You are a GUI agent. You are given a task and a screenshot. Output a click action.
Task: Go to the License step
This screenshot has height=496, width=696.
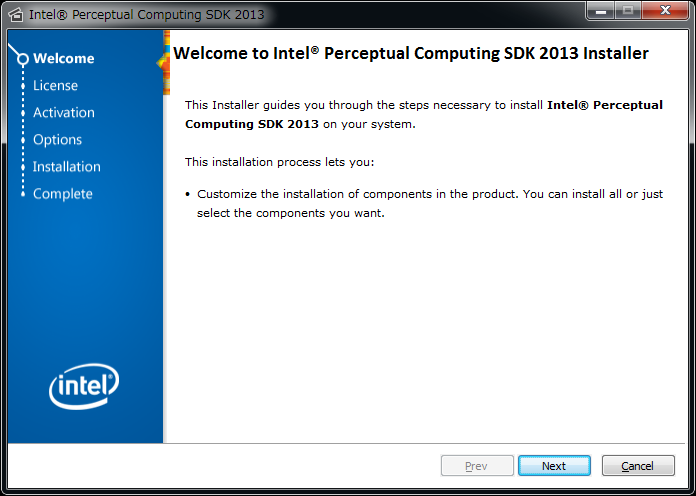(x=55, y=86)
